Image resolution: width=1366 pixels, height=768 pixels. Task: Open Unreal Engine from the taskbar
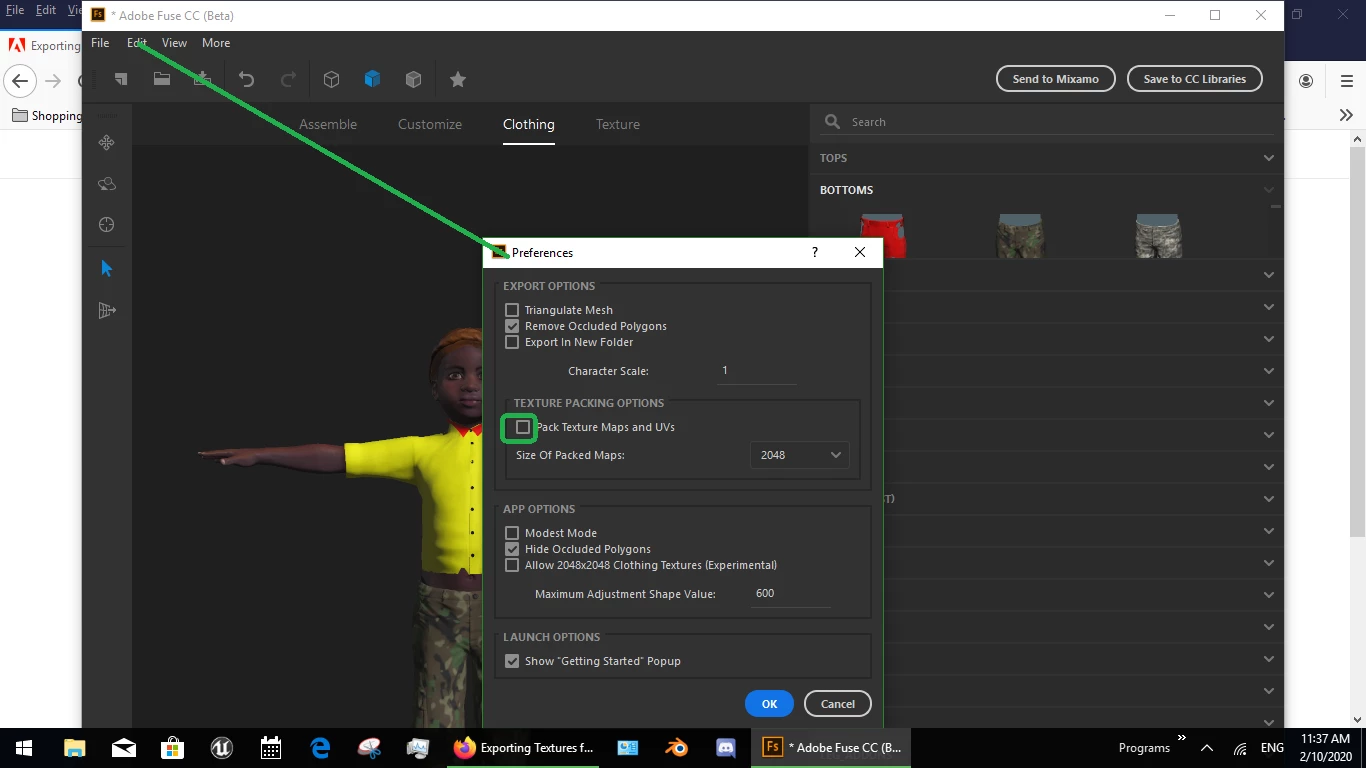pos(222,747)
